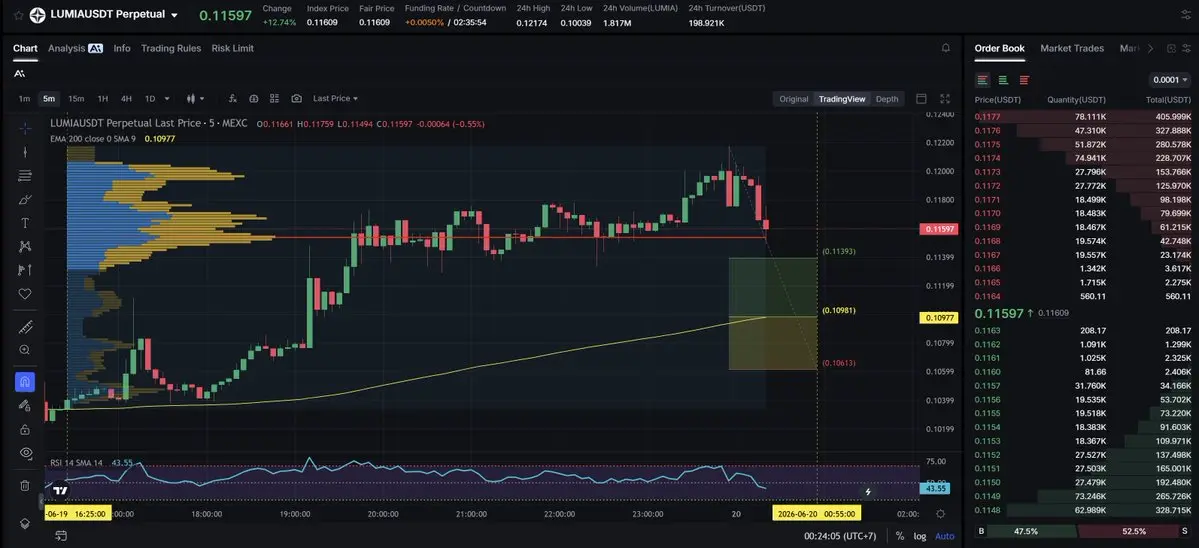Open the Market Trades tab
This screenshot has height=548, width=1199.
[1072, 48]
